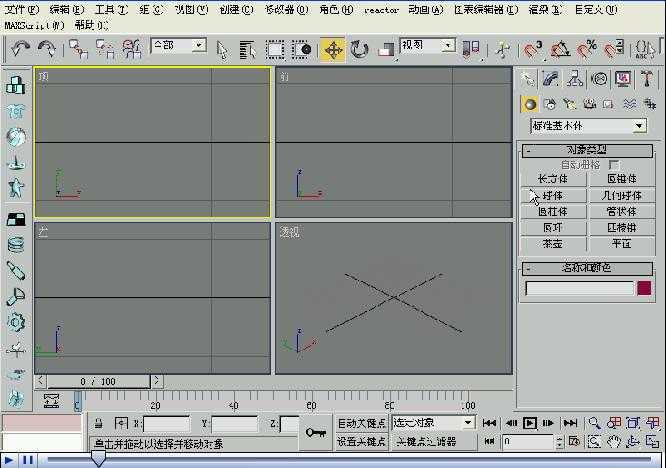This screenshot has width=666, height=468.
Task: Select the Lights category icon
Action: coord(569,104)
